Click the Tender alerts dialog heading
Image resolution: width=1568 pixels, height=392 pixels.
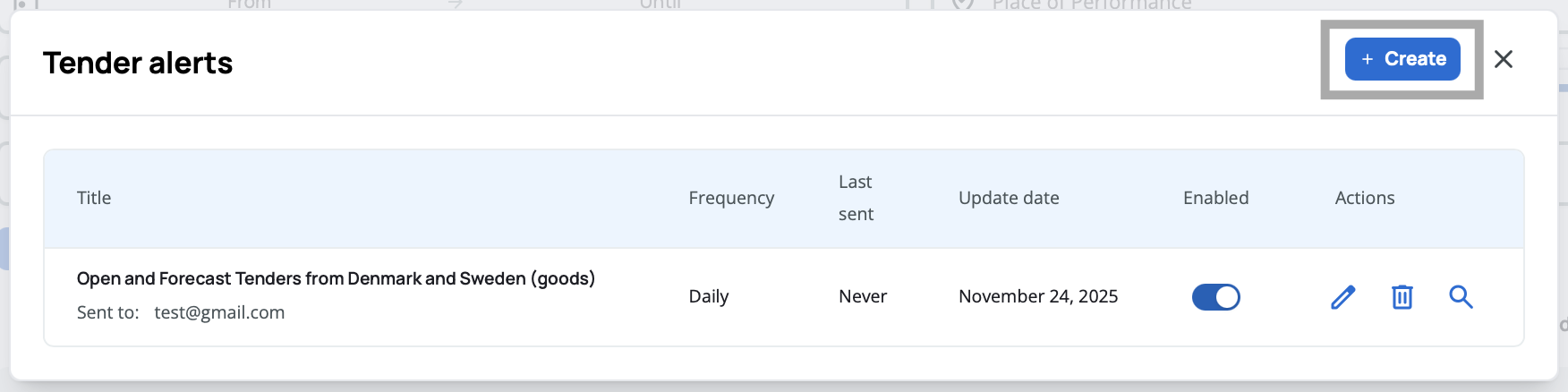click(x=138, y=63)
